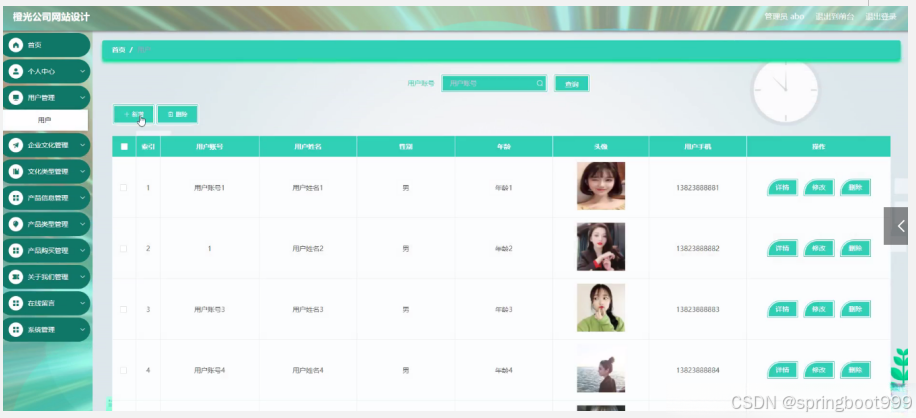Viewport: 916px width, 418px height.
Task: Click the 年龄2 cell
Action: 503,249
